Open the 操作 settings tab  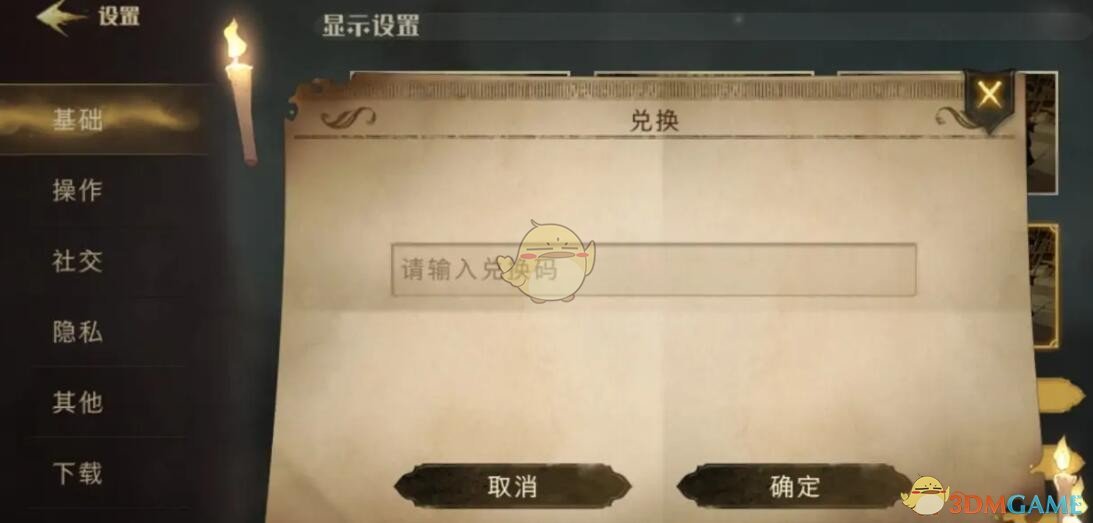point(77,190)
